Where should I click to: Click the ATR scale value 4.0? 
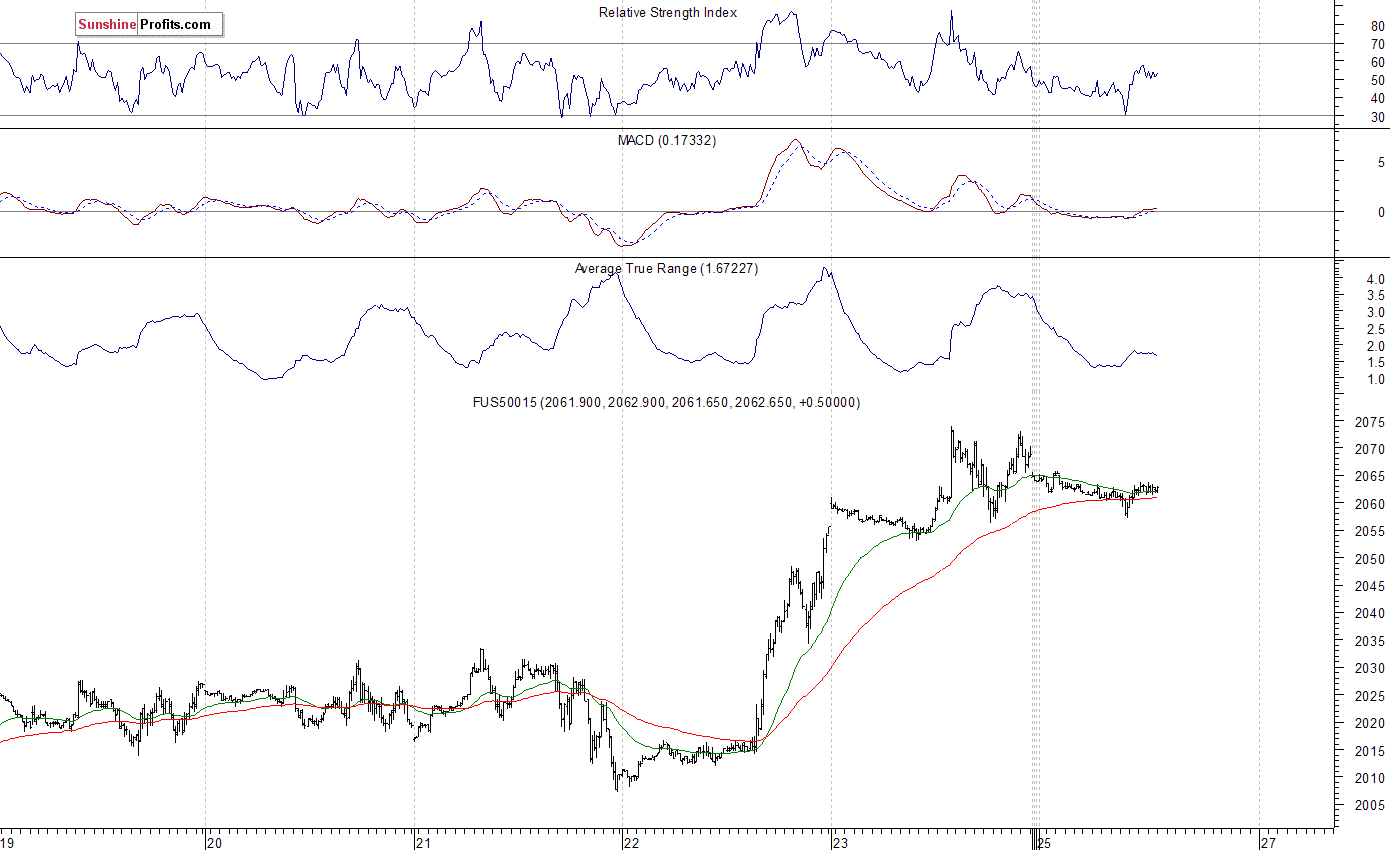tap(1375, 280)
